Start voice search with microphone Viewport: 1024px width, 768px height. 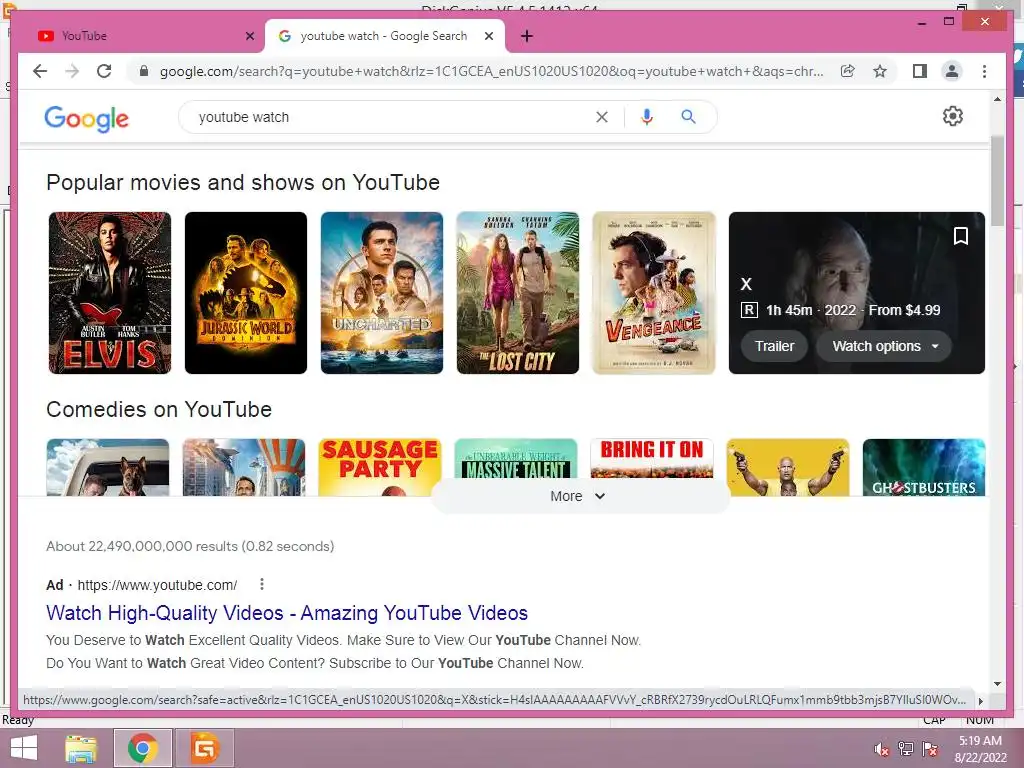pyautogui.click(x=647, y=117)
